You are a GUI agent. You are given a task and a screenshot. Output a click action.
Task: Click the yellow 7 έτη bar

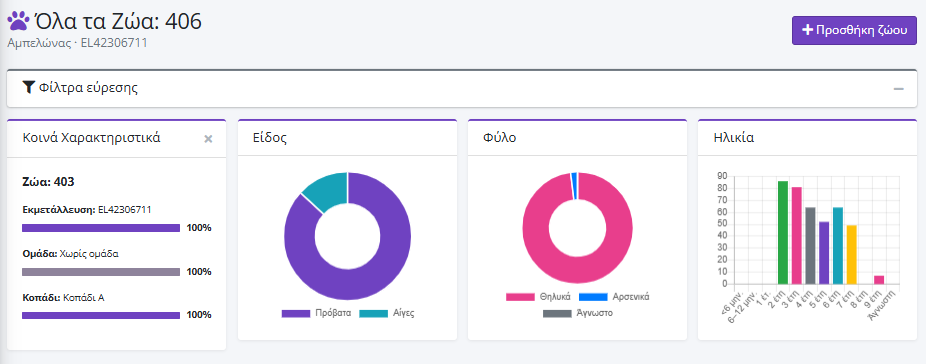(852, 255)
